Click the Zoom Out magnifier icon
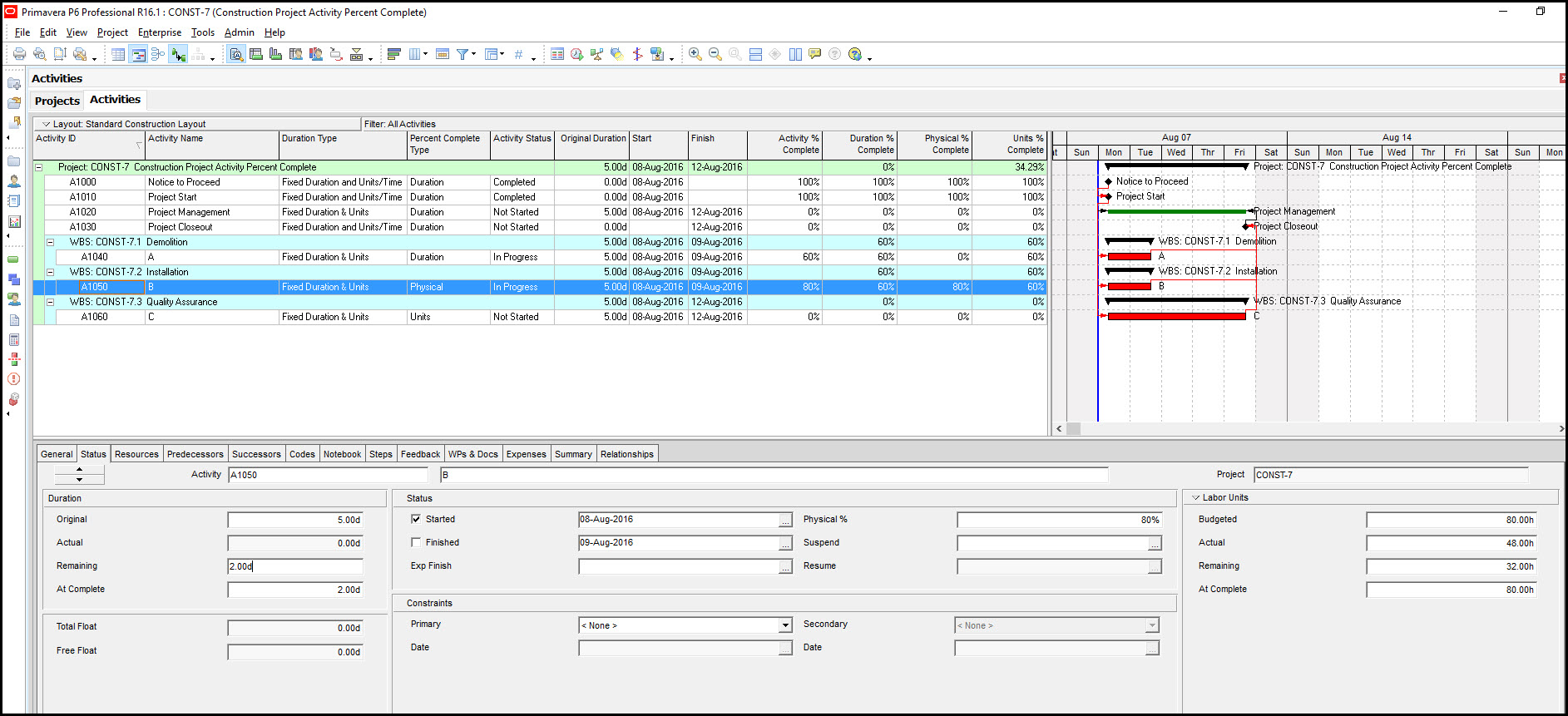Image resolution: width=1568 pixels, height=716 pixels. click(x=715, y=54)
